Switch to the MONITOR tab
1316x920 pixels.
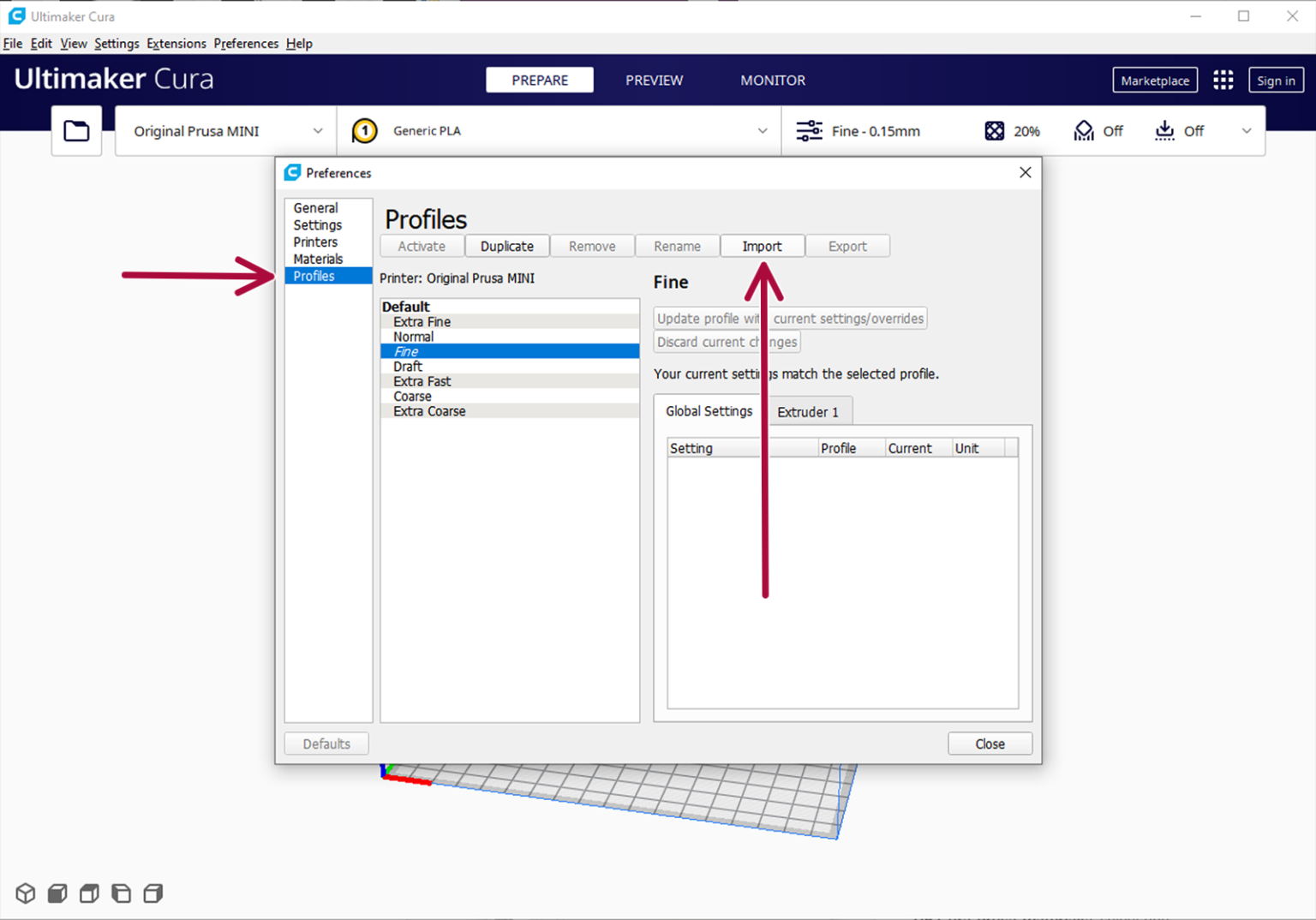[x=772, y=80]
